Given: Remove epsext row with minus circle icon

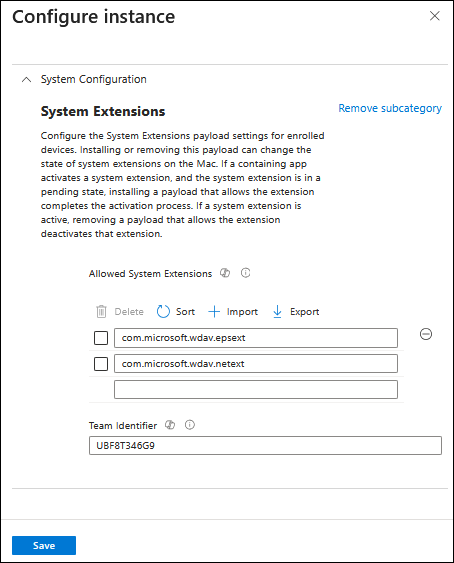Looking at the screenshot, I should [426, 334].
